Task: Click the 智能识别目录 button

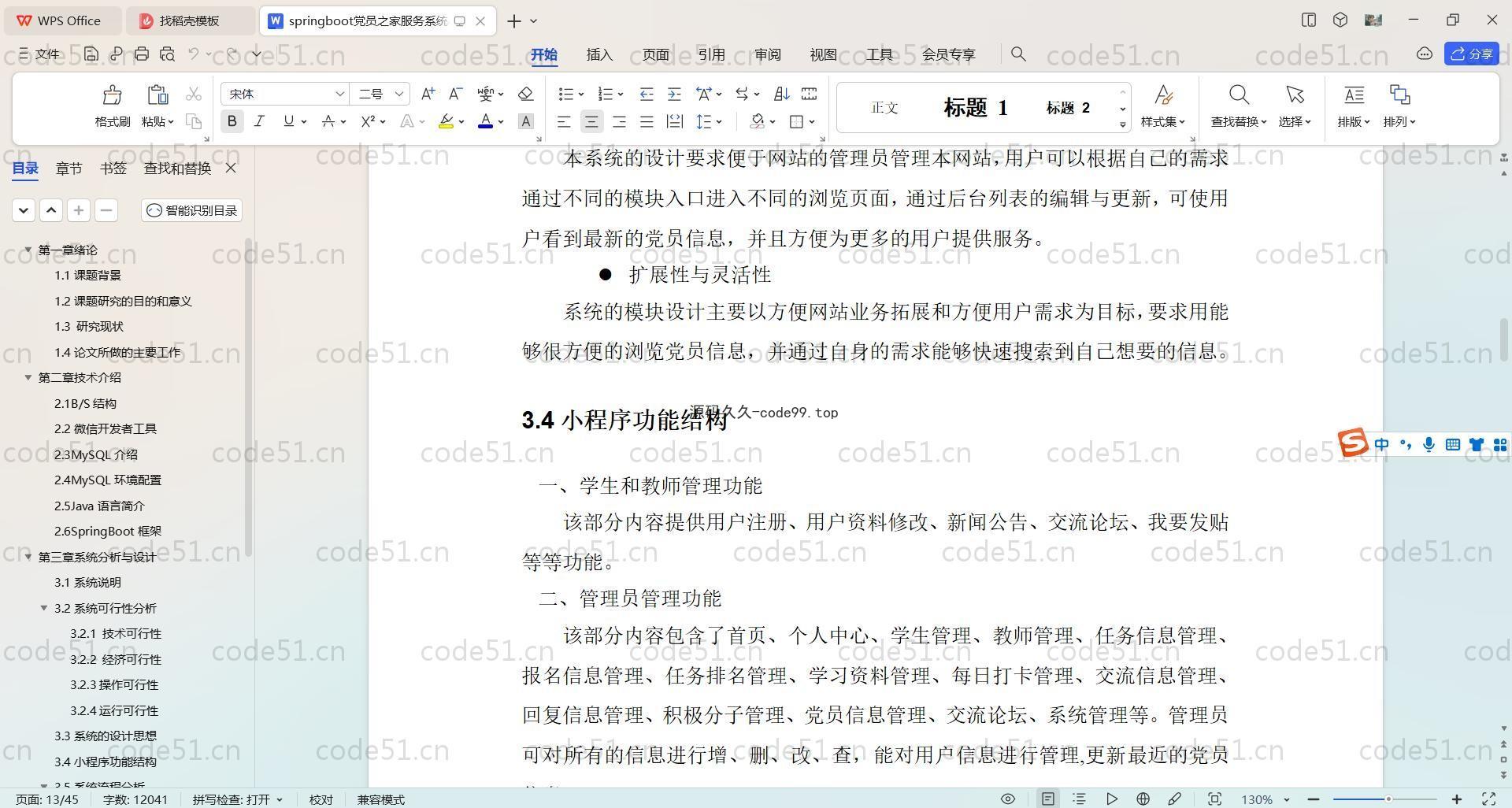Action: tap(192, 210)
